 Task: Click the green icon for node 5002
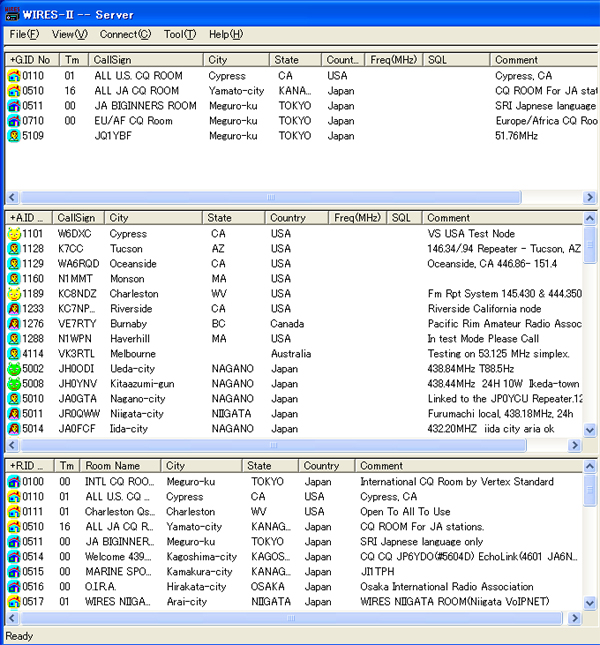[14, 369]
